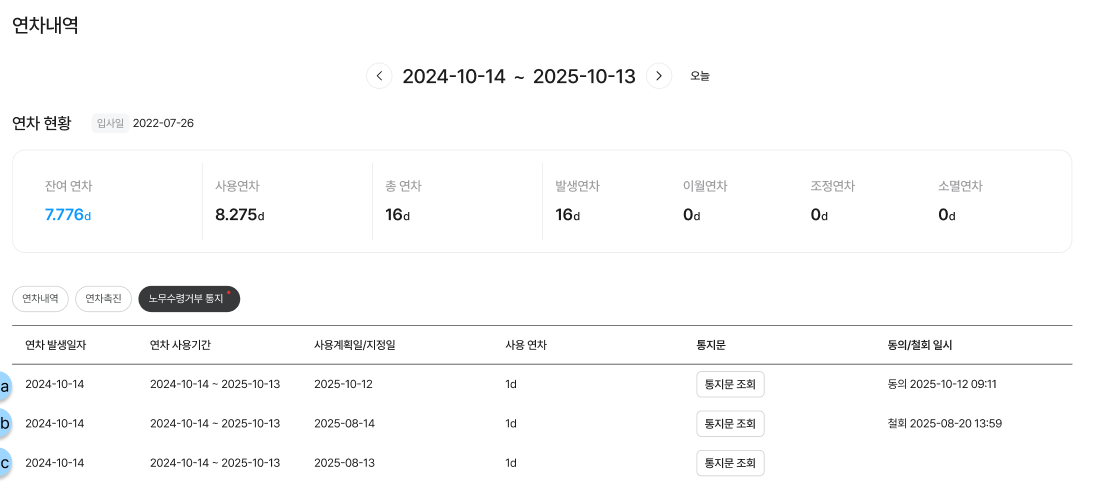The image size is (1094, 488).
Task: Select the blue circle marker labeled b
Action: (5, 424)
